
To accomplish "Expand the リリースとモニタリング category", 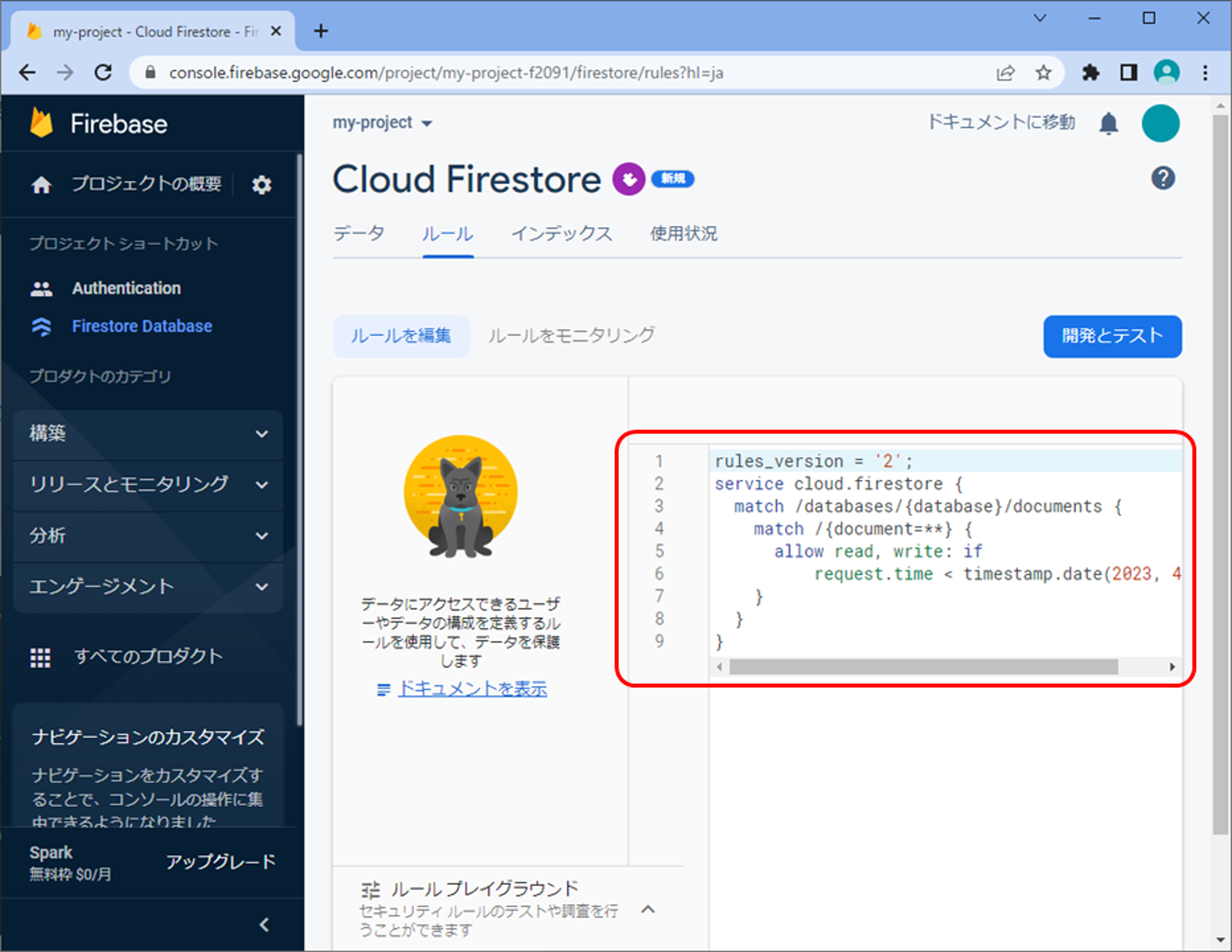I will point(148,485).
